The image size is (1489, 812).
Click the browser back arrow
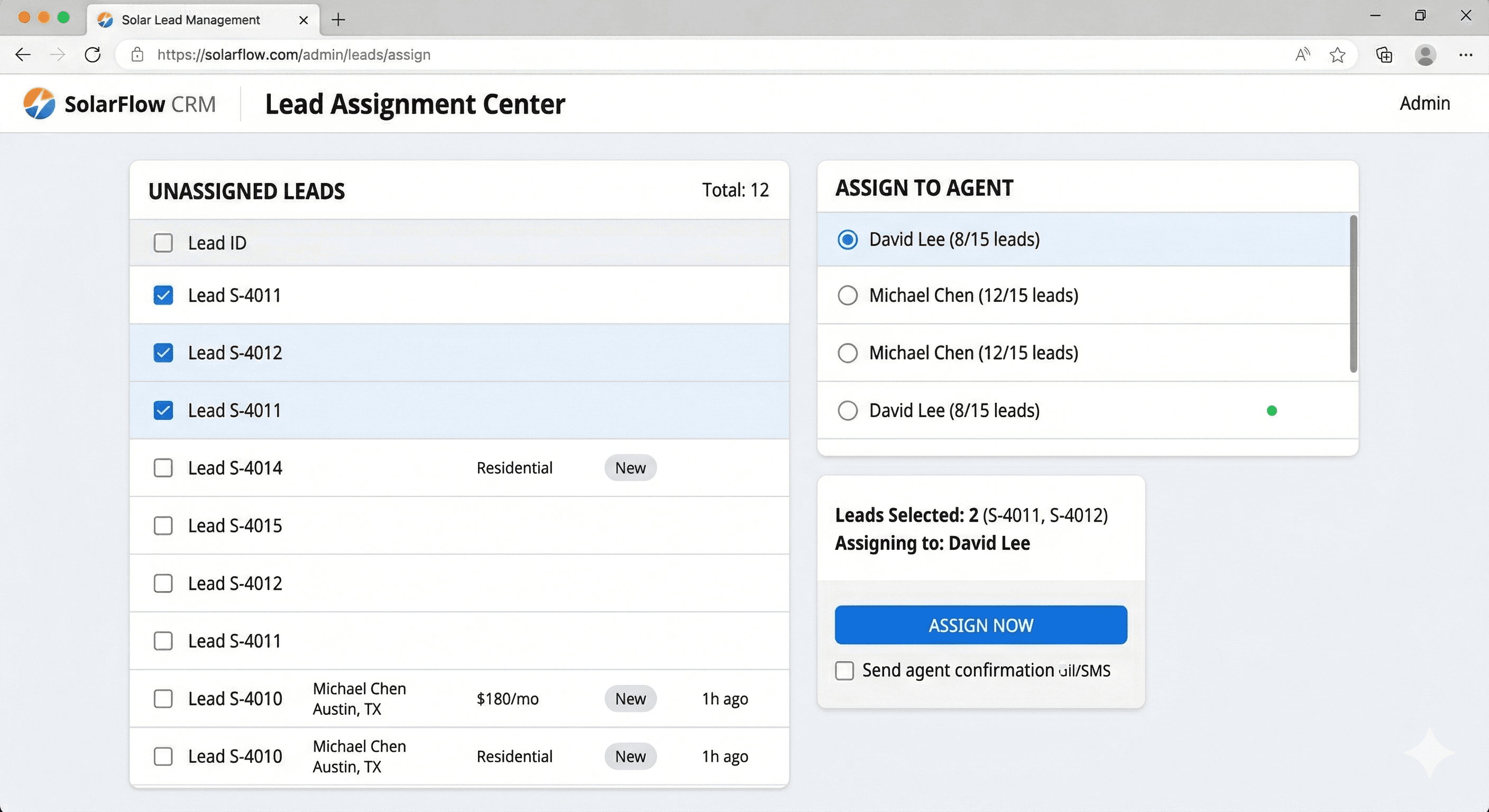pos(23,54)
